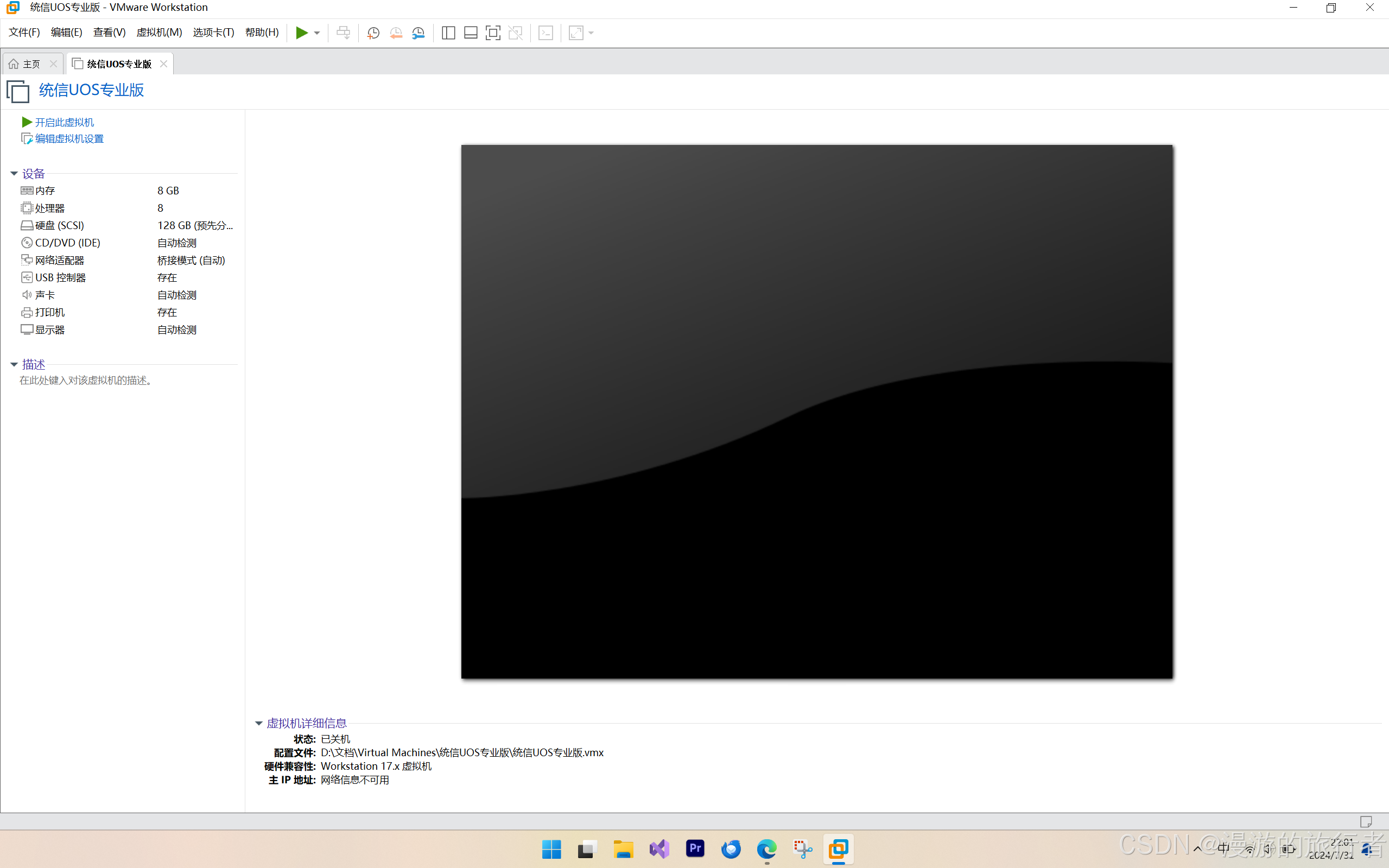Open the 帮助(H) menu
The width and height of the screenshot is (1389, 868).
click(262, 32)
